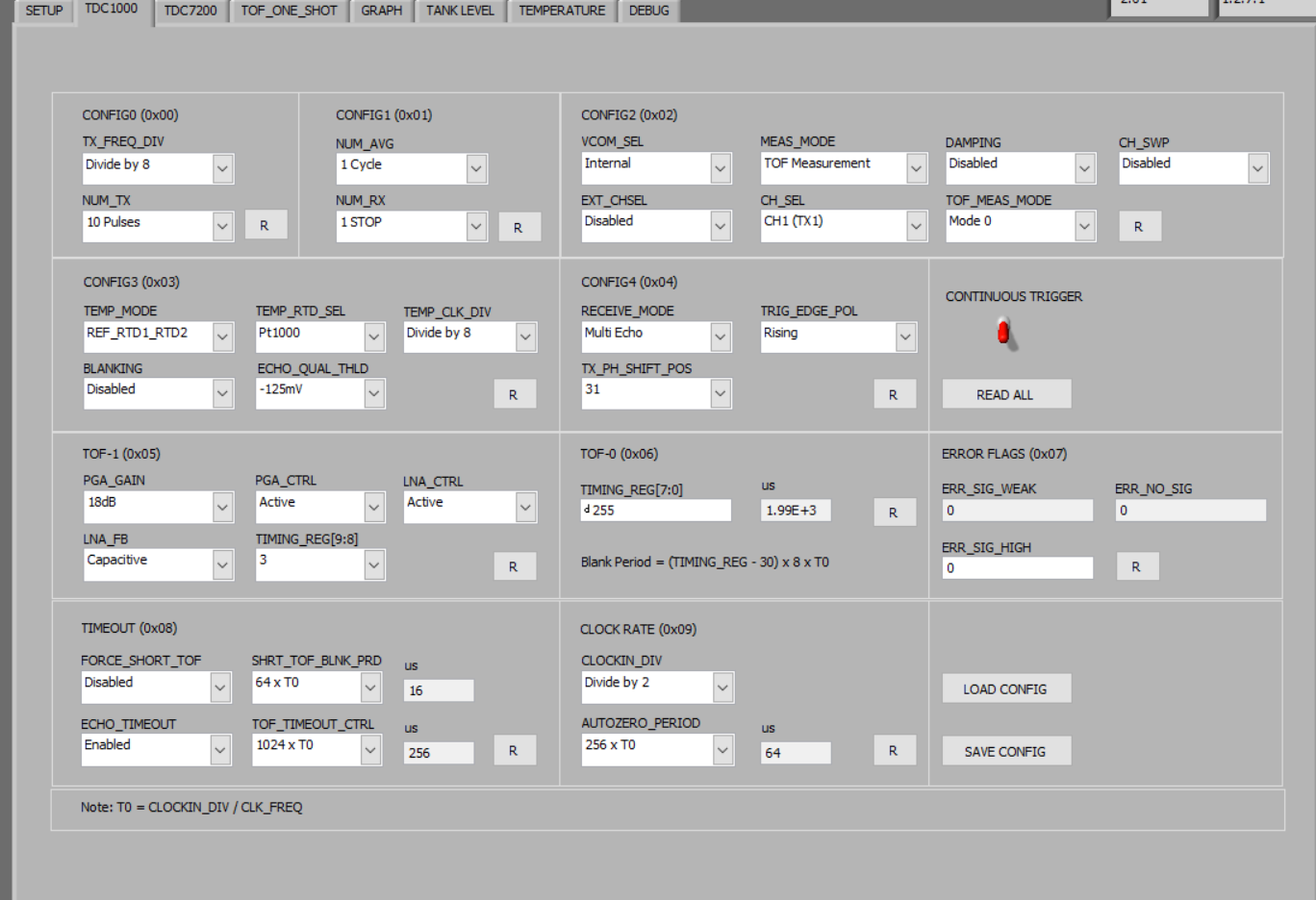Expand the CH_SEL channel dropdown
Viewport: 1316px width, 900px height.
[844, 226]
